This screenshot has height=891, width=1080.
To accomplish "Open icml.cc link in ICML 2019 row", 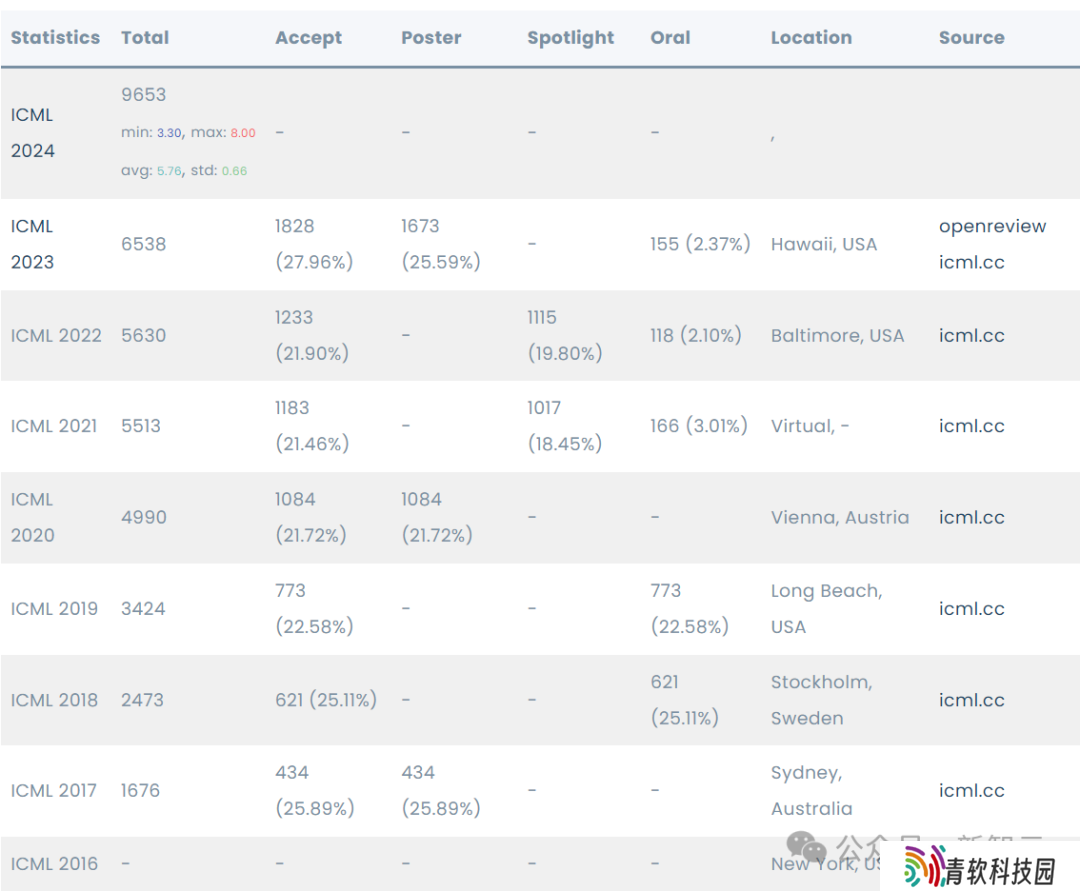I will click(x=971, y=609).
